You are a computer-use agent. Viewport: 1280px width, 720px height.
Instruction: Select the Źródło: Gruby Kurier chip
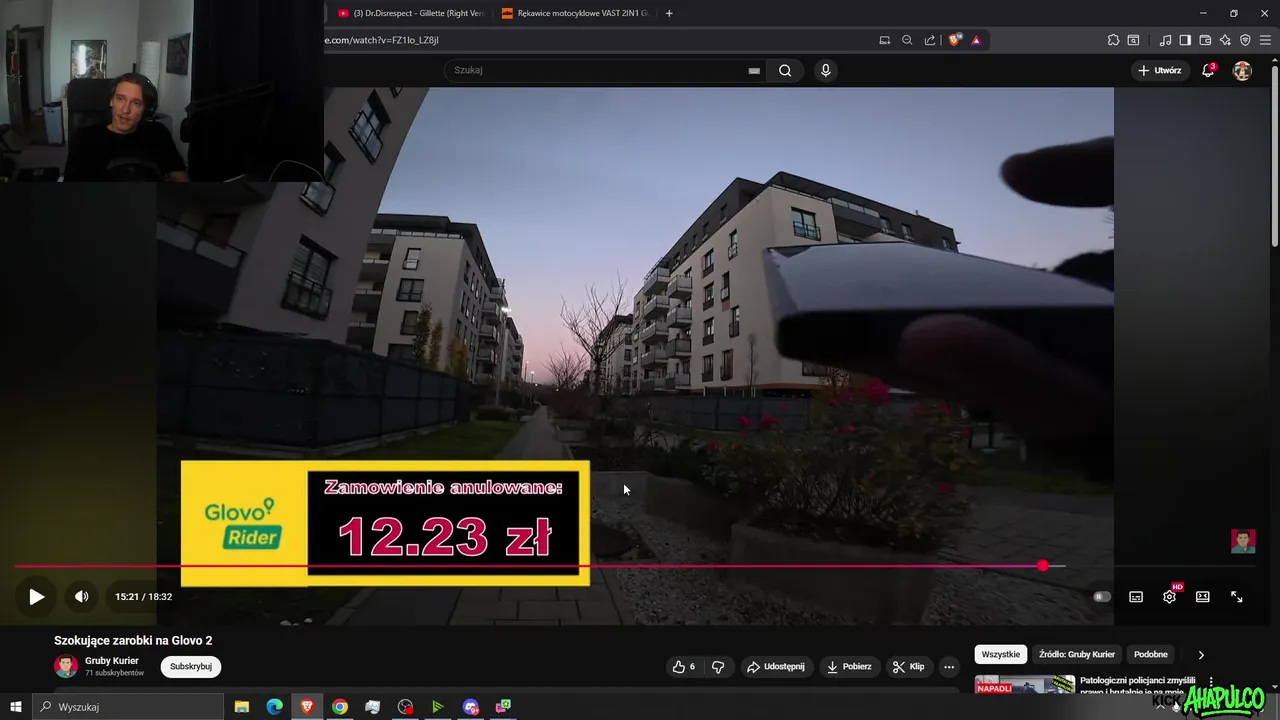click(x=1077, y=654)
